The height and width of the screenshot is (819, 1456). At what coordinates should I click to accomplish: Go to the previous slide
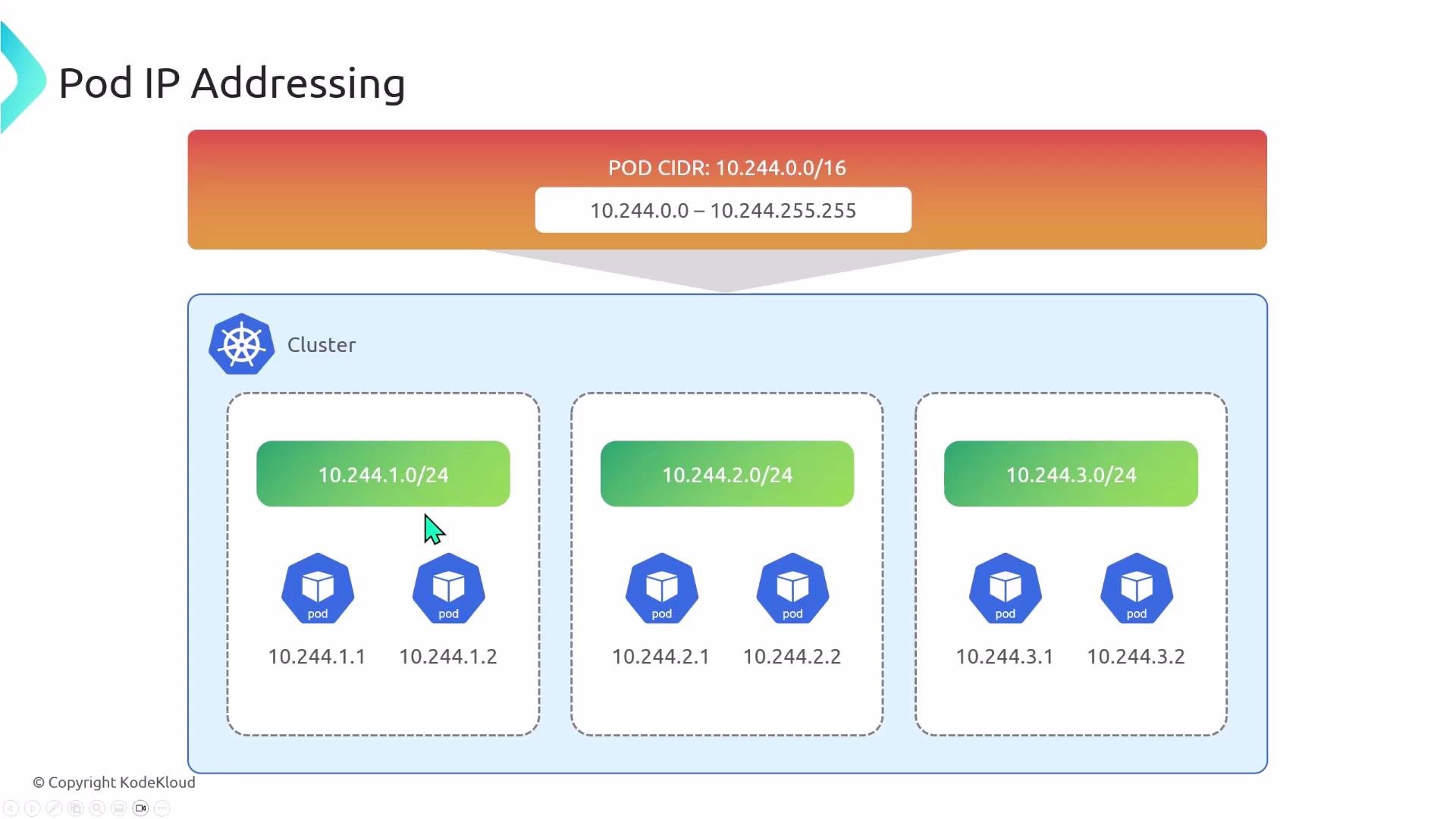tap(11, 808)
